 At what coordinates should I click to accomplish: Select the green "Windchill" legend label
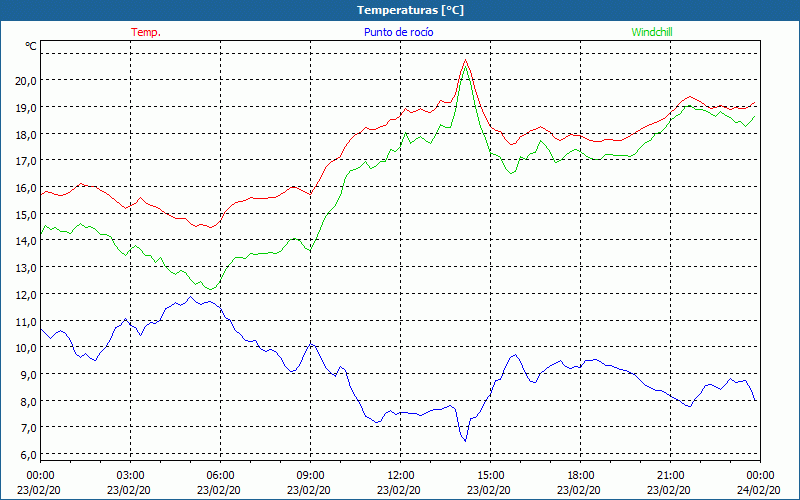(652, 32)
